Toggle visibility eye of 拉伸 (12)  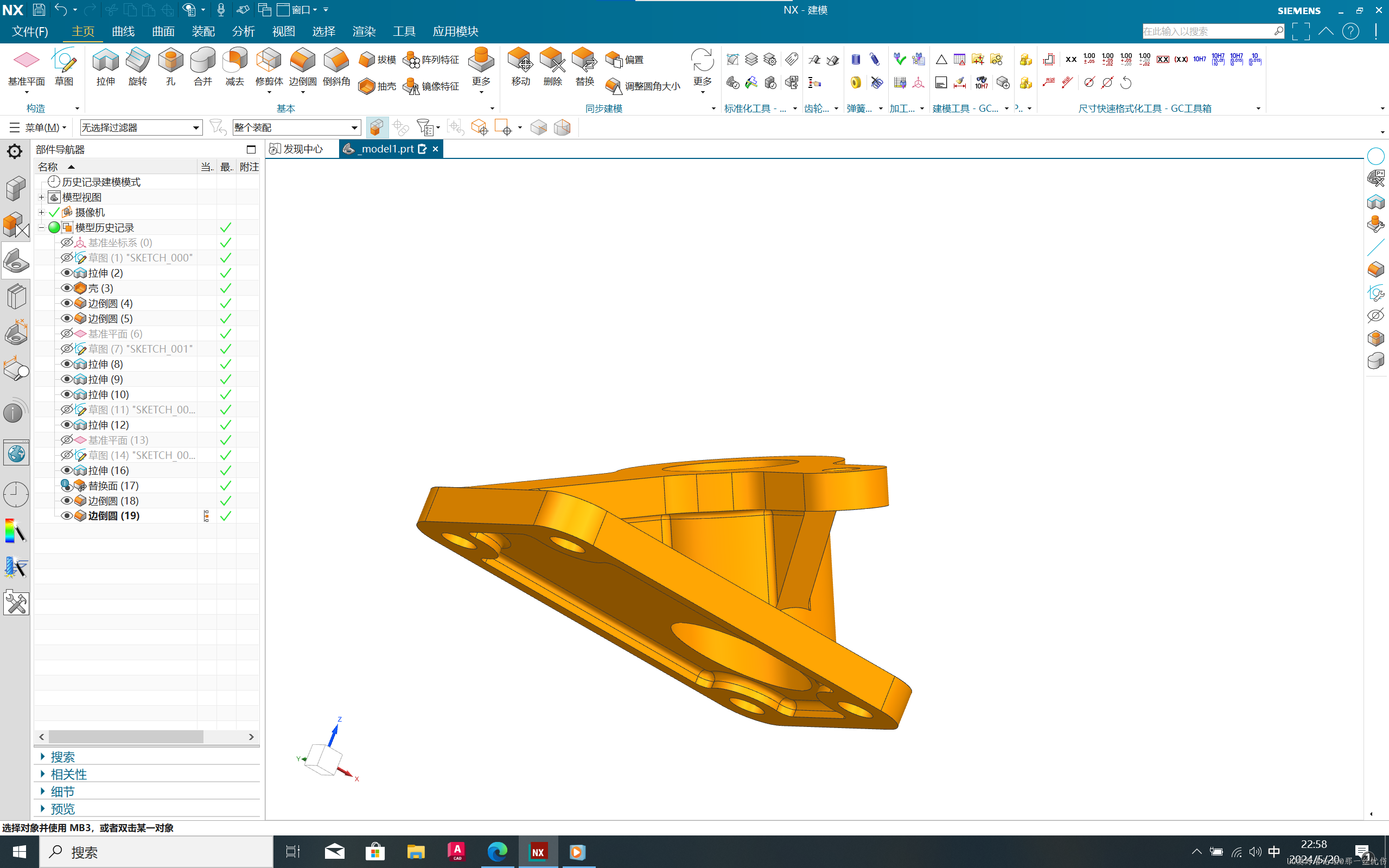click(x=67, y=425)
